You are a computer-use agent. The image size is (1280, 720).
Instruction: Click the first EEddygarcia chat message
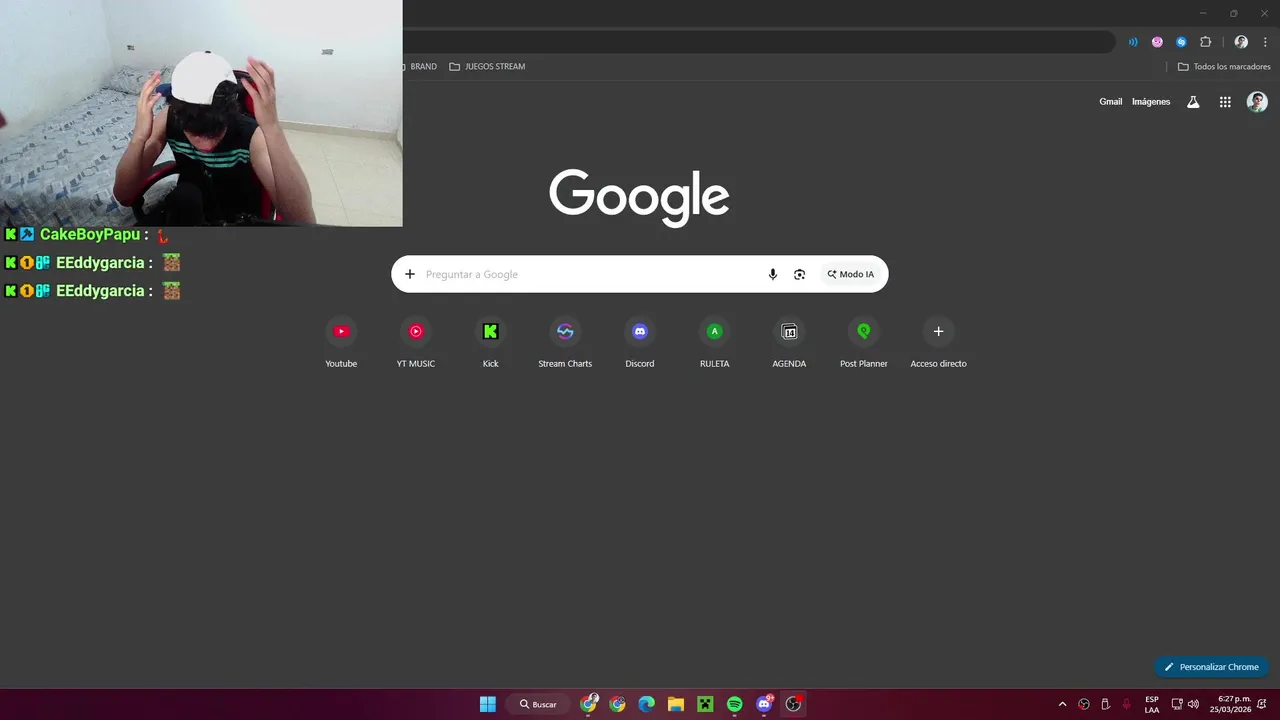coord(92,263)
